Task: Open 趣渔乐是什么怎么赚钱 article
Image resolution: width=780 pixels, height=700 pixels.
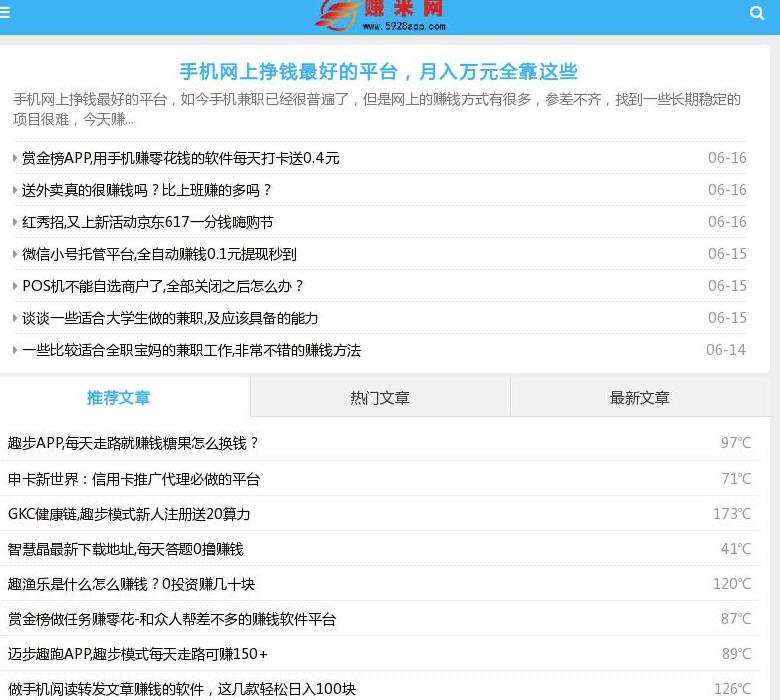Action: pyautogui.click(x=131, y=584)
